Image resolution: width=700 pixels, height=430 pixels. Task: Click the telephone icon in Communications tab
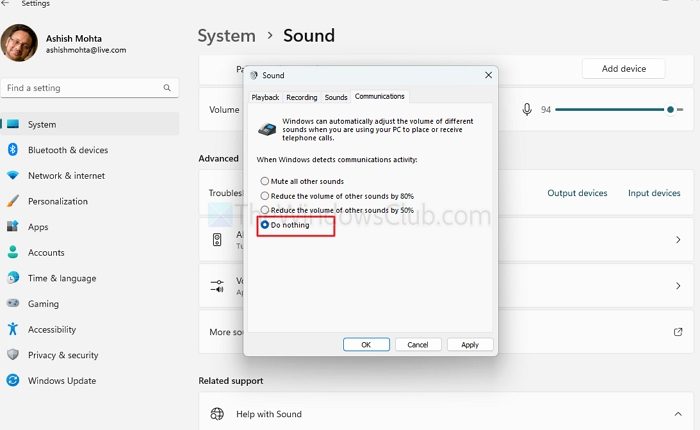tap(267, 129)
